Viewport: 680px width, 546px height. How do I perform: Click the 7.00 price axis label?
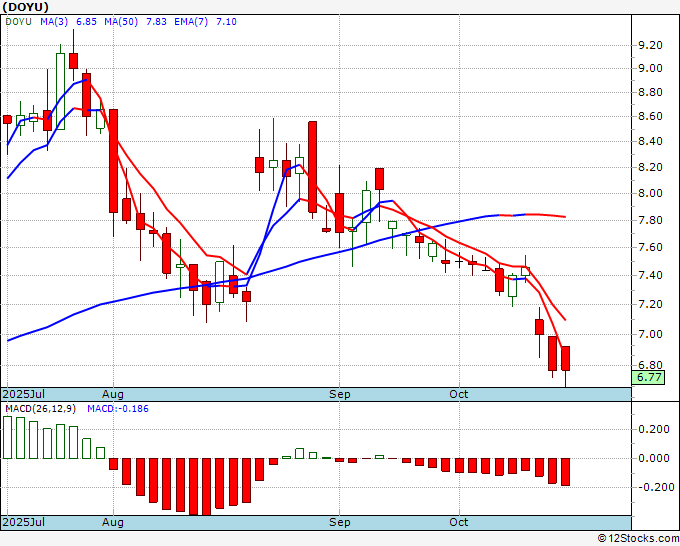650,334
